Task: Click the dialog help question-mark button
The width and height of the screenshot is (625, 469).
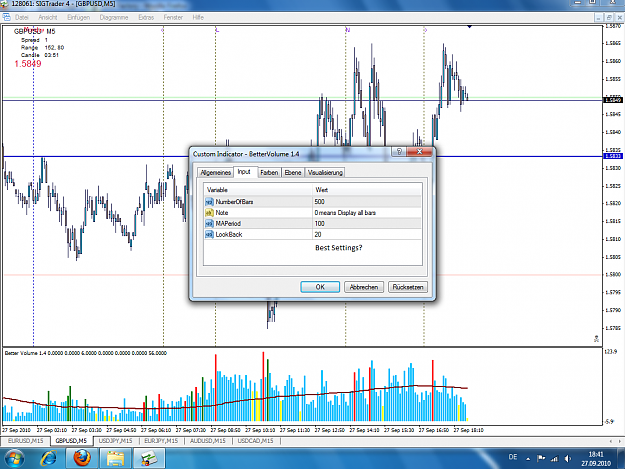Action: click(x=399, y=152)
